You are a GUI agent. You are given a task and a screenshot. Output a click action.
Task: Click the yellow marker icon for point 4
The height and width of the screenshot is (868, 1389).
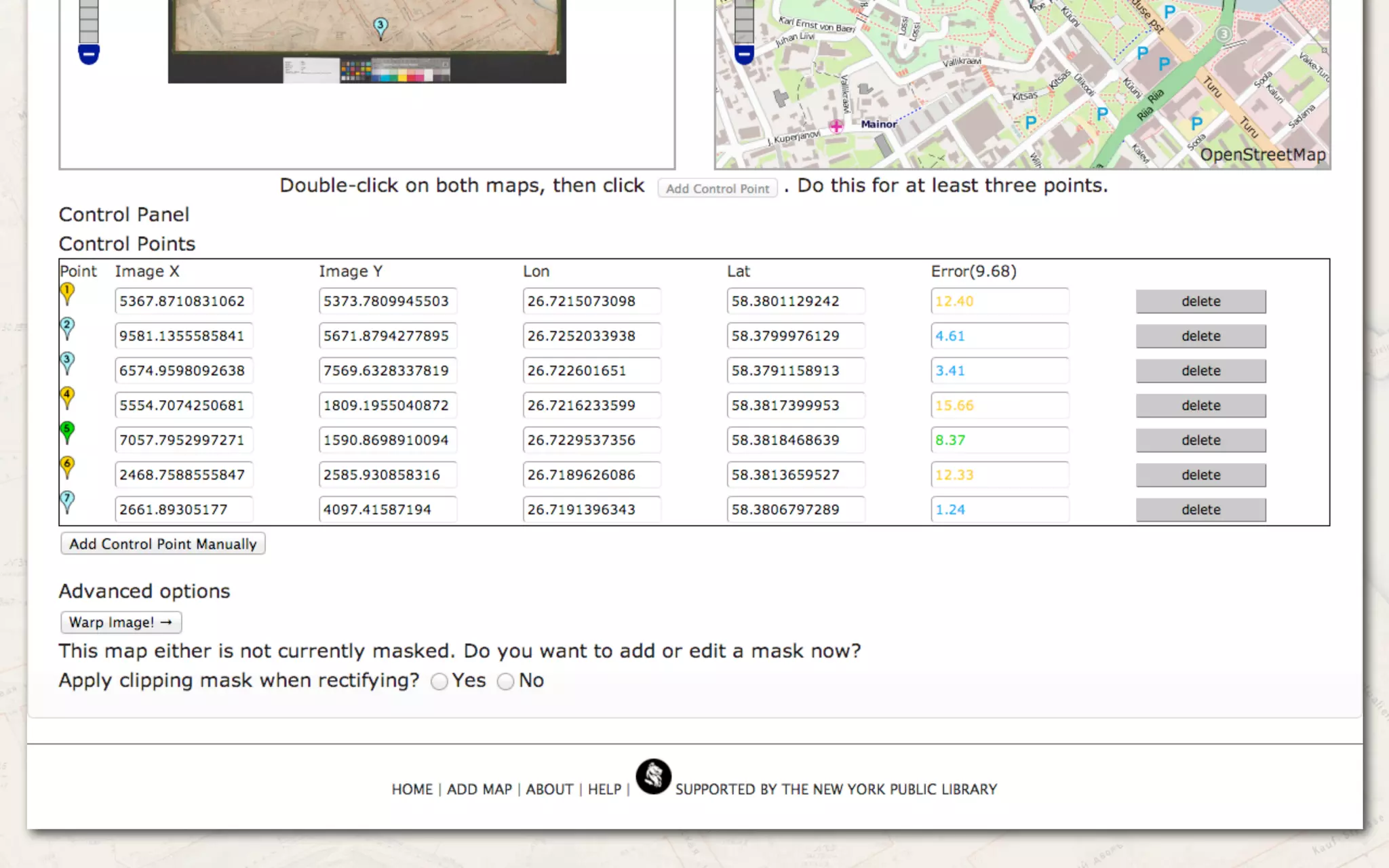tap(67, 397)
